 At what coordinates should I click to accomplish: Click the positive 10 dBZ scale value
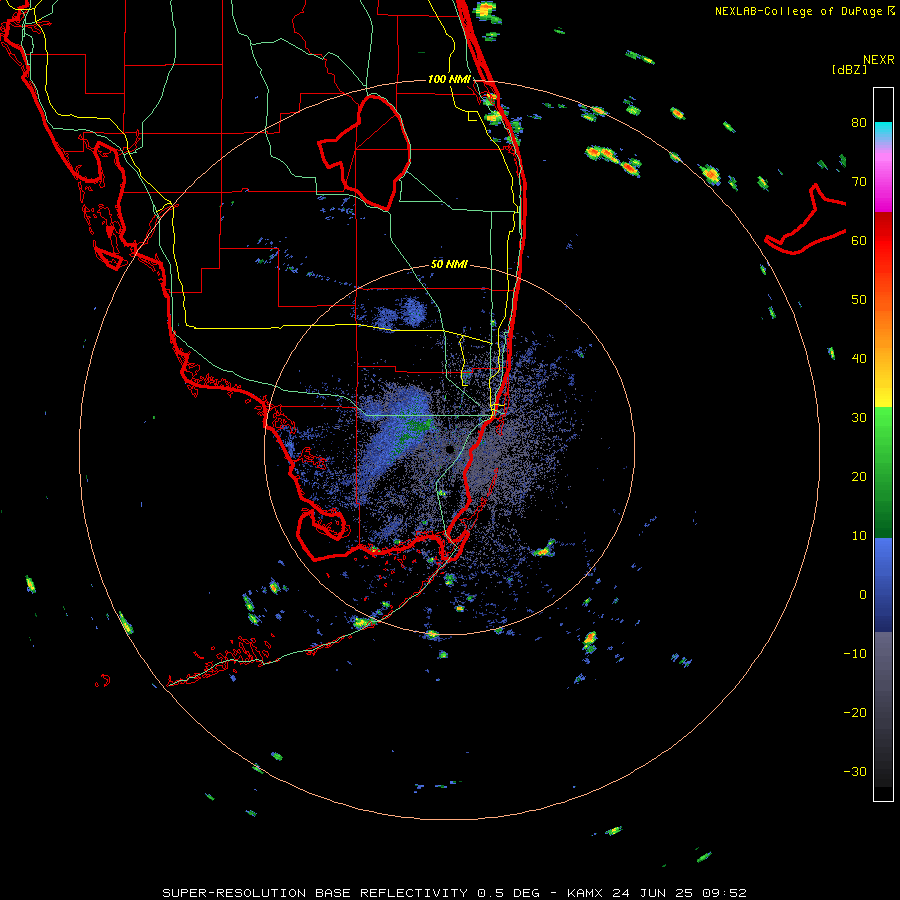859,536
